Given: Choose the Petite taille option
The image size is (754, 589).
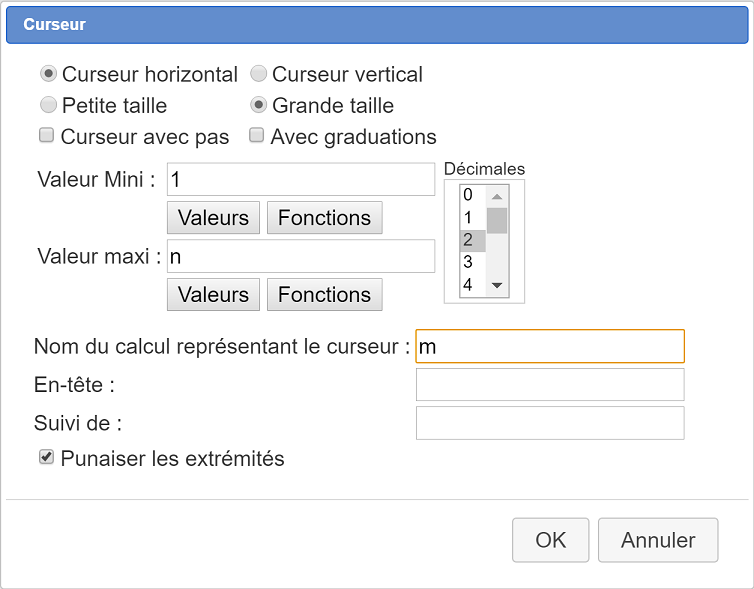Looking at the screenshot, I should pyautogui.click(x=48, y=105).
